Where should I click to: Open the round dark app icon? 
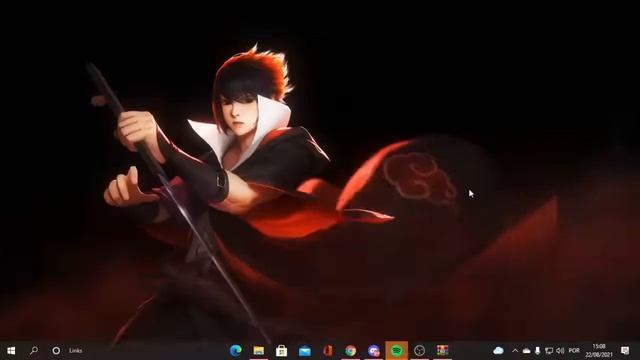pos(420,351)
